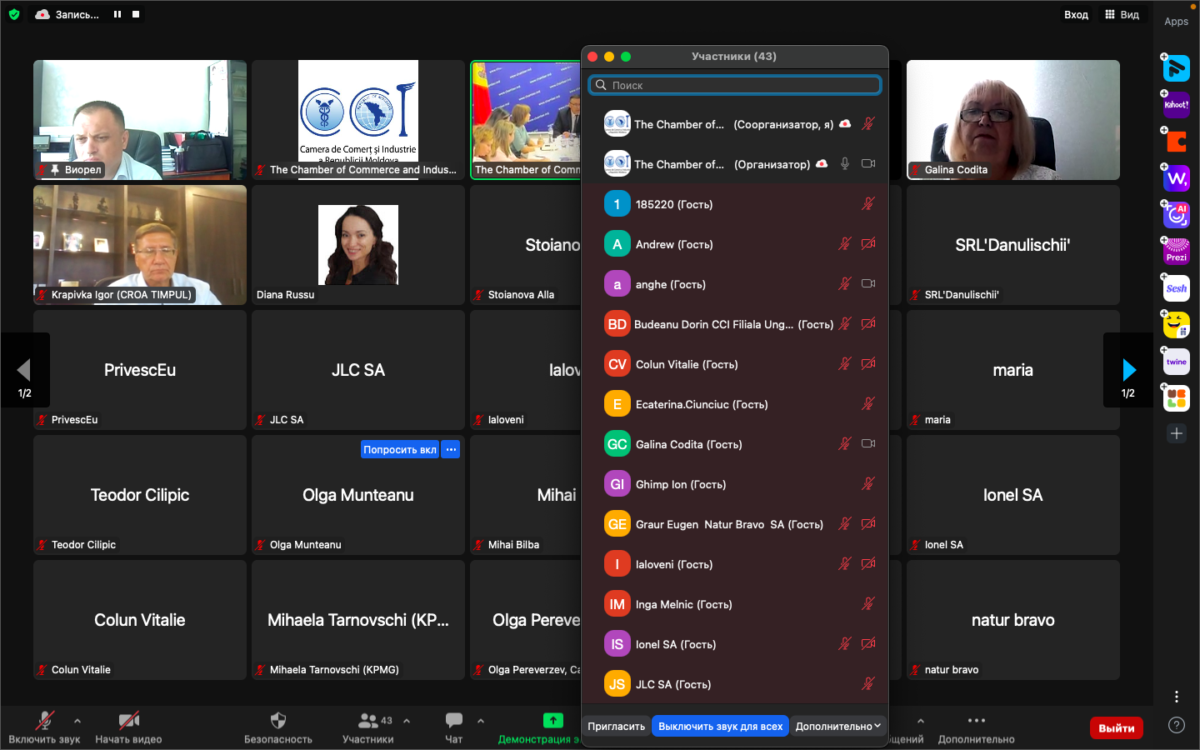This screenshot has width=1200, height=750.
Task: Click the Вход button at top
Action: coord(1076,15)
